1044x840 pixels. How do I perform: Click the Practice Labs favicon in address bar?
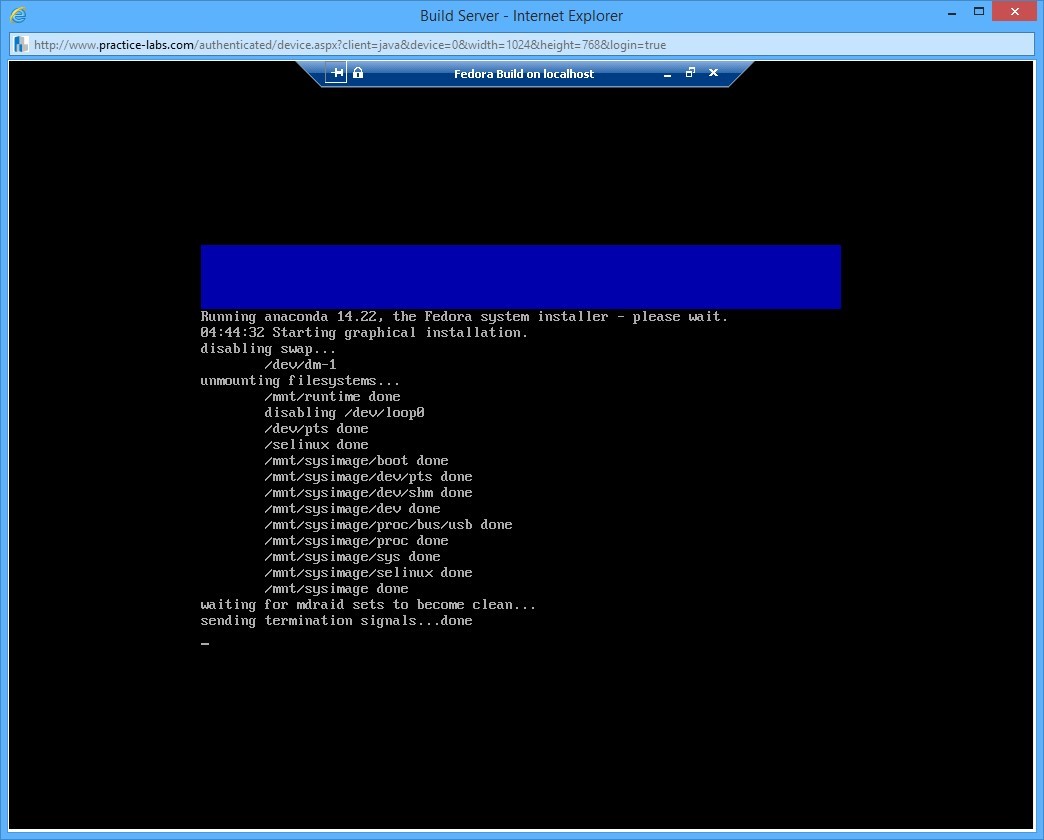pos(20,44)
